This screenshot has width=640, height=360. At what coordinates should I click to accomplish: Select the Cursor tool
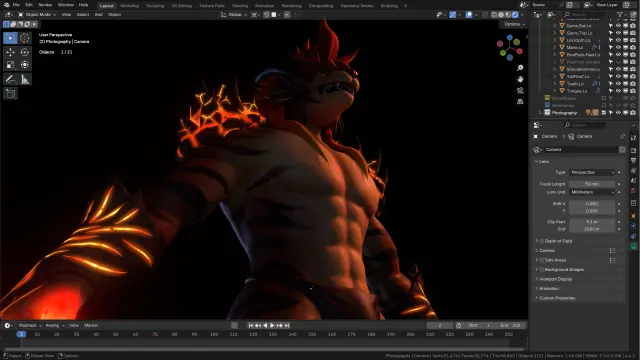click(x=24, y=38)
